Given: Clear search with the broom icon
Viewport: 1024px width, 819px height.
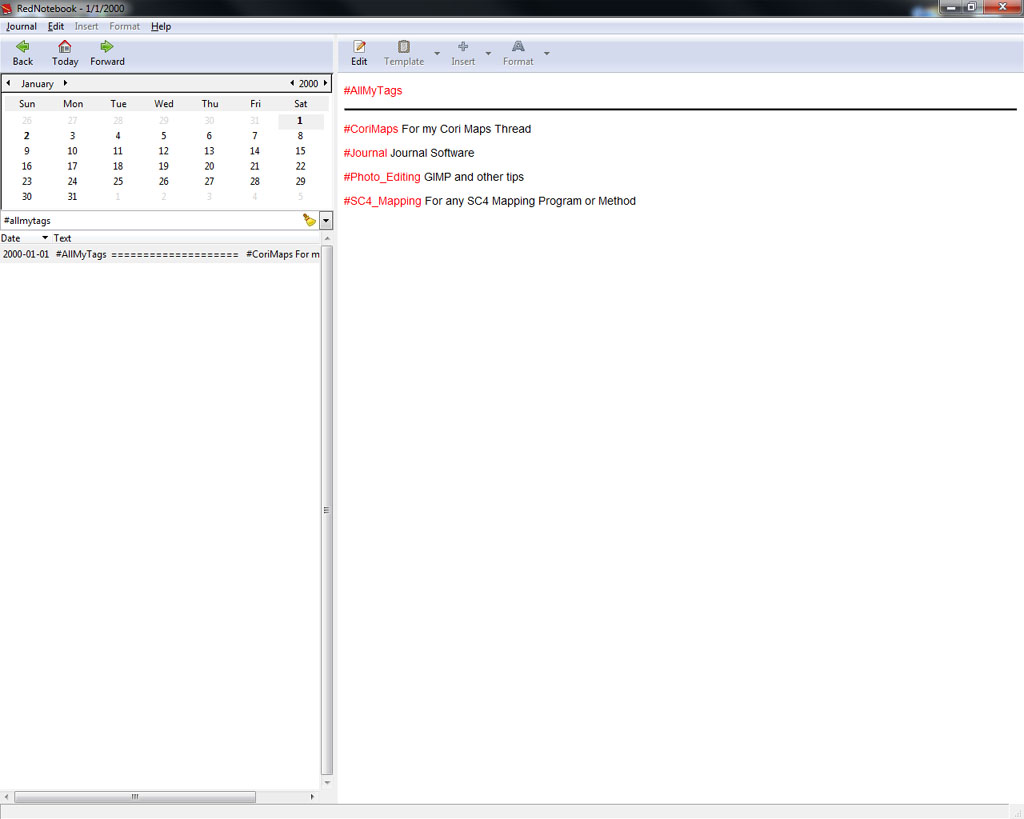Looking at the screenshot, I should 309,220.
